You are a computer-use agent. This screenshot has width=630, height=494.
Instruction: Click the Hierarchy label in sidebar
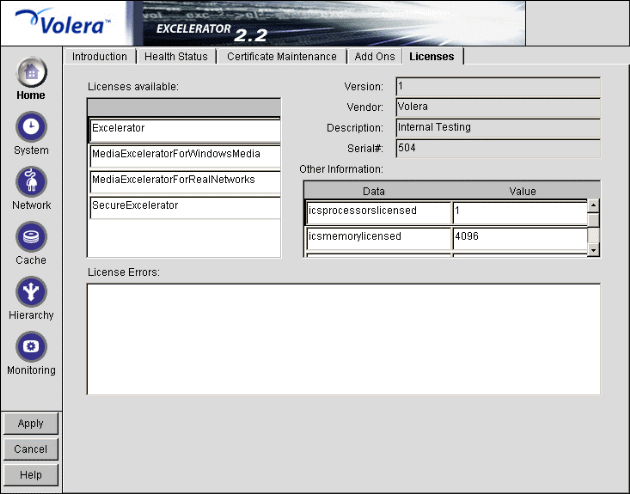pos(31,315)
